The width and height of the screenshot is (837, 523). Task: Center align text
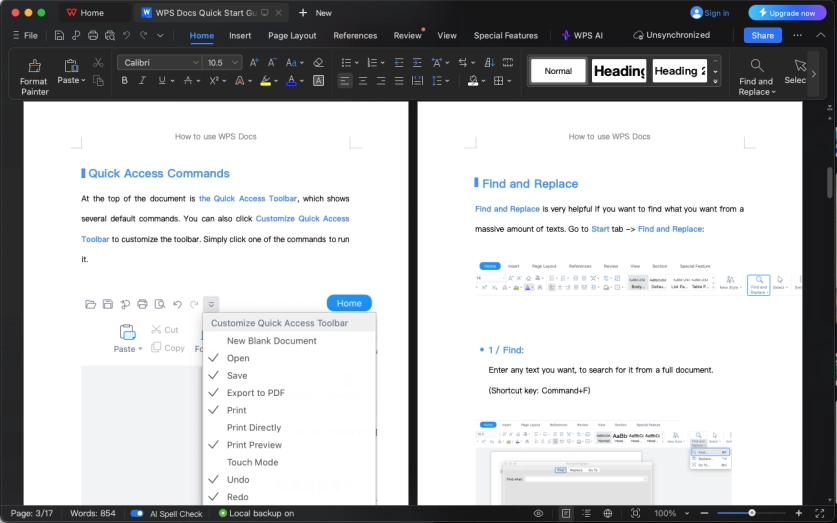[x=362, y=81]
